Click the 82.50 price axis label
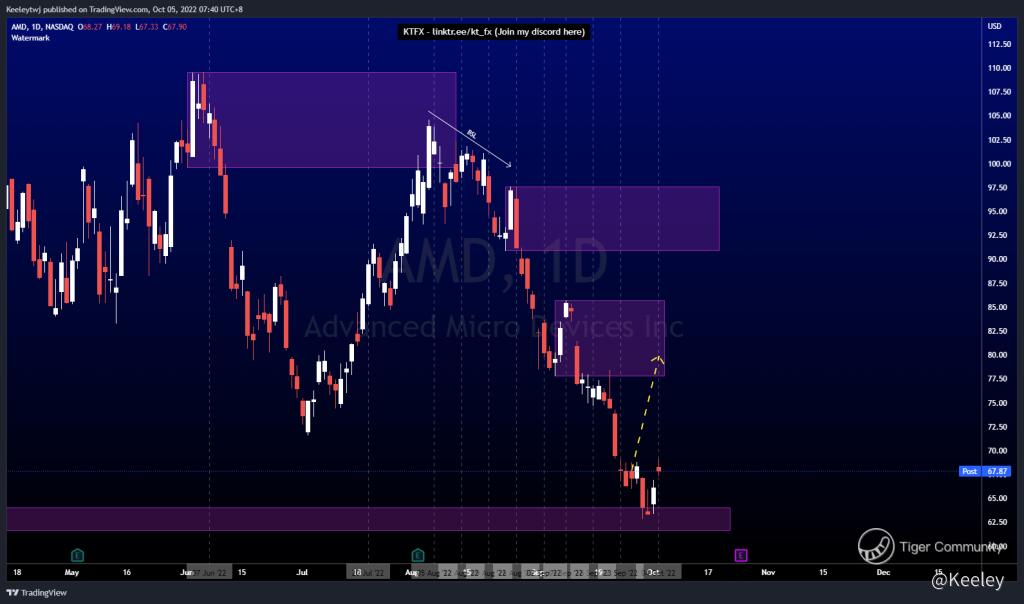 997,331
